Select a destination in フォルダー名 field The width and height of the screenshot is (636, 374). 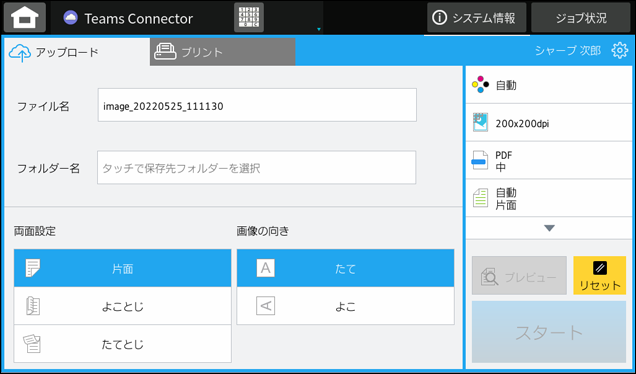click(257, 168)
